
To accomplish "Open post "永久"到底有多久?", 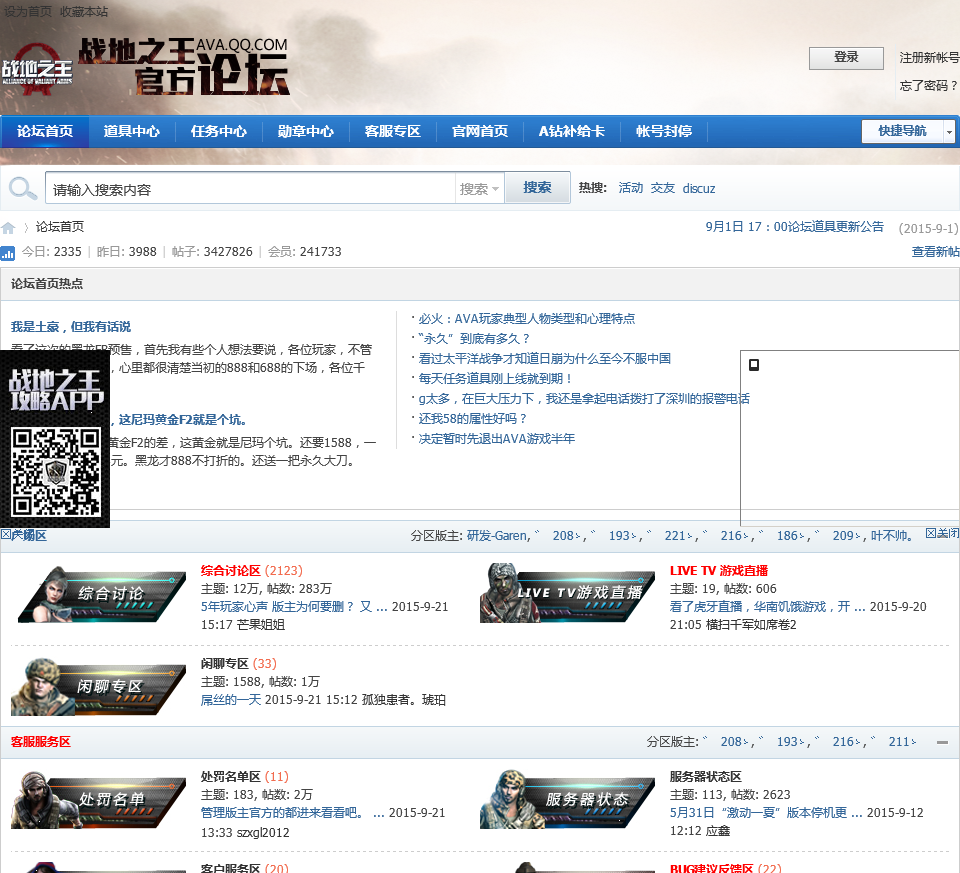I will coord(474,339).
